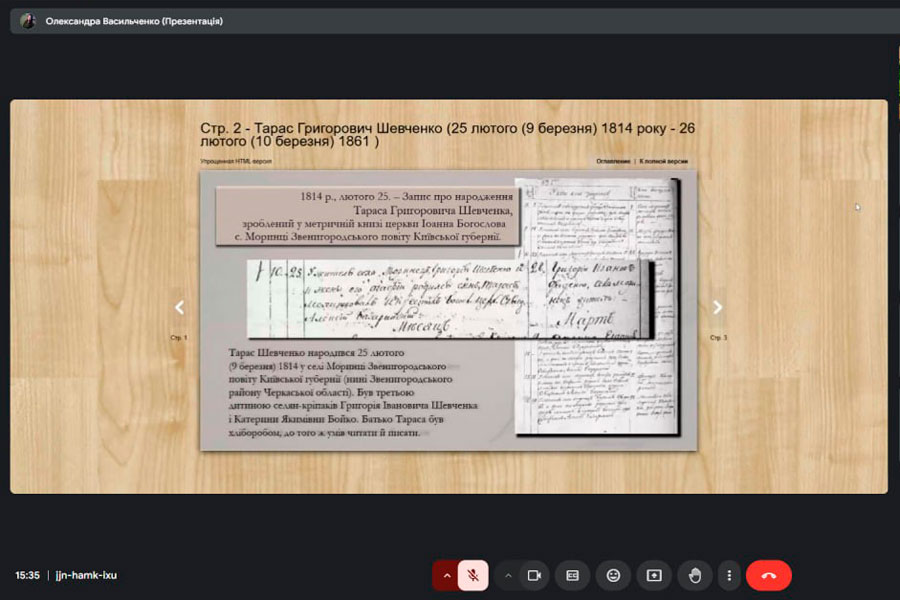Click the Present now screen-share icon
Viewport: 900px width, 600px height.
pos(654,575)
